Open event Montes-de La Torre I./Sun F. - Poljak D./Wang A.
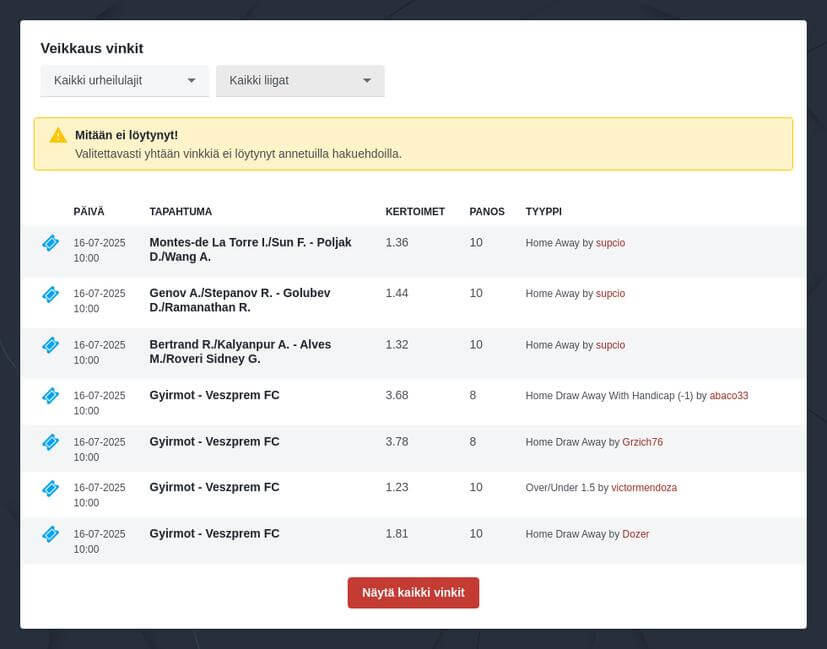 (251, 249)
